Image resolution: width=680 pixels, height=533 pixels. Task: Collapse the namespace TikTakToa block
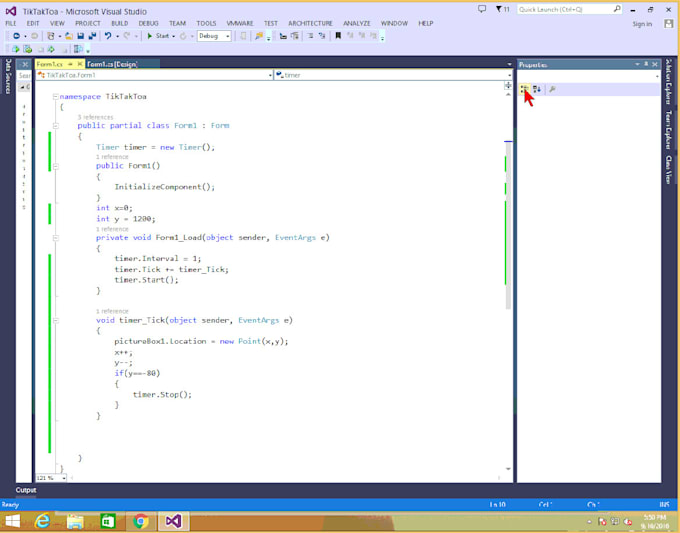point(56,97)
